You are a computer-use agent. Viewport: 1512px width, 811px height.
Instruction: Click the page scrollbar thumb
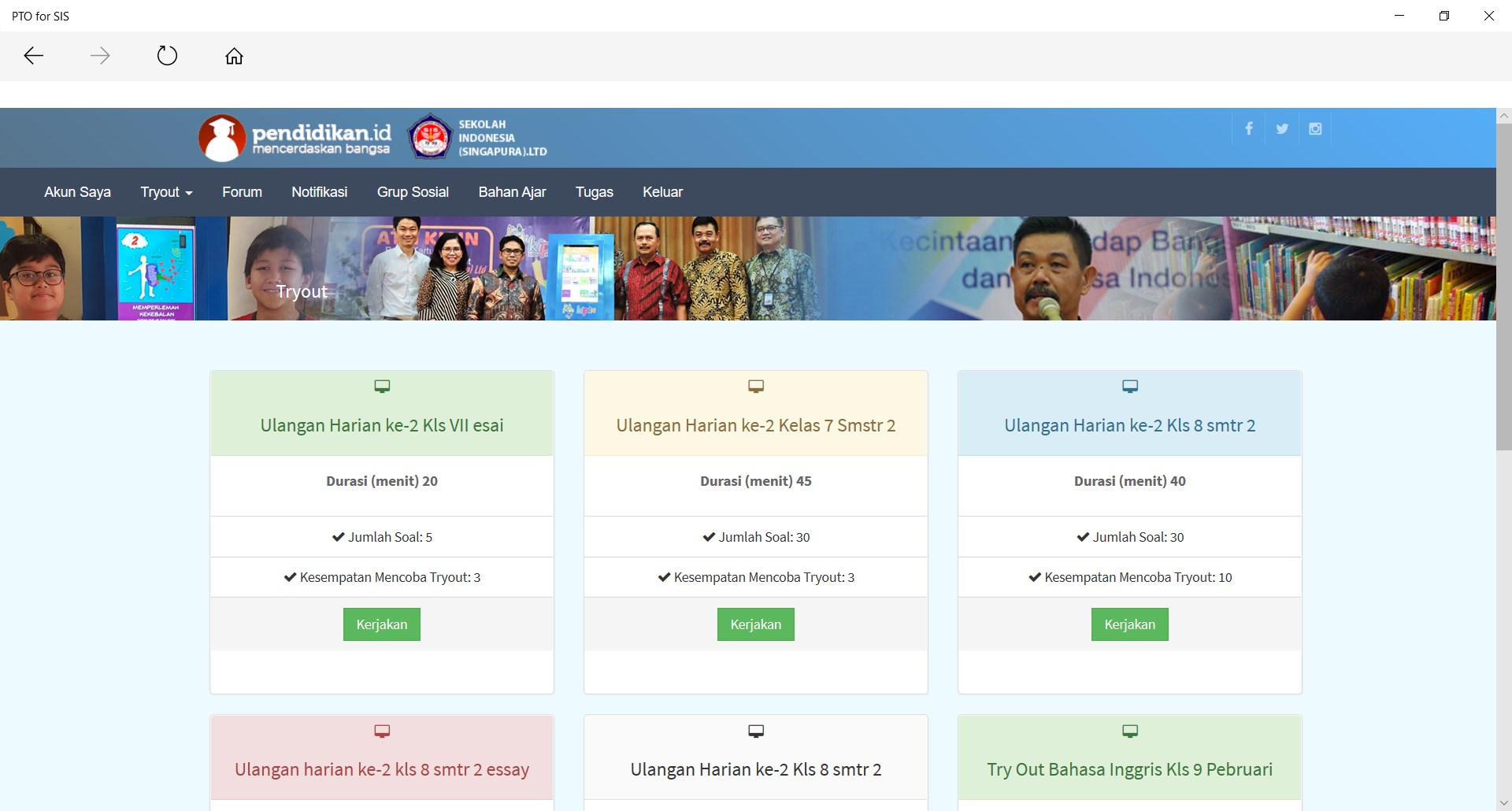[1504, 287]
